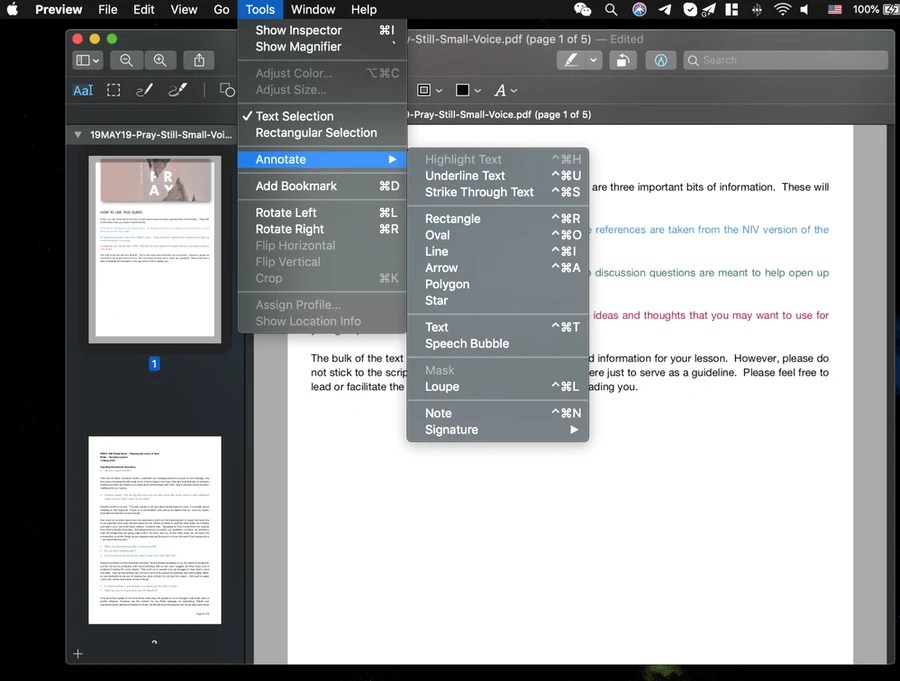Open the Share toolbar button
900x681 pixels.
[199, 60]
